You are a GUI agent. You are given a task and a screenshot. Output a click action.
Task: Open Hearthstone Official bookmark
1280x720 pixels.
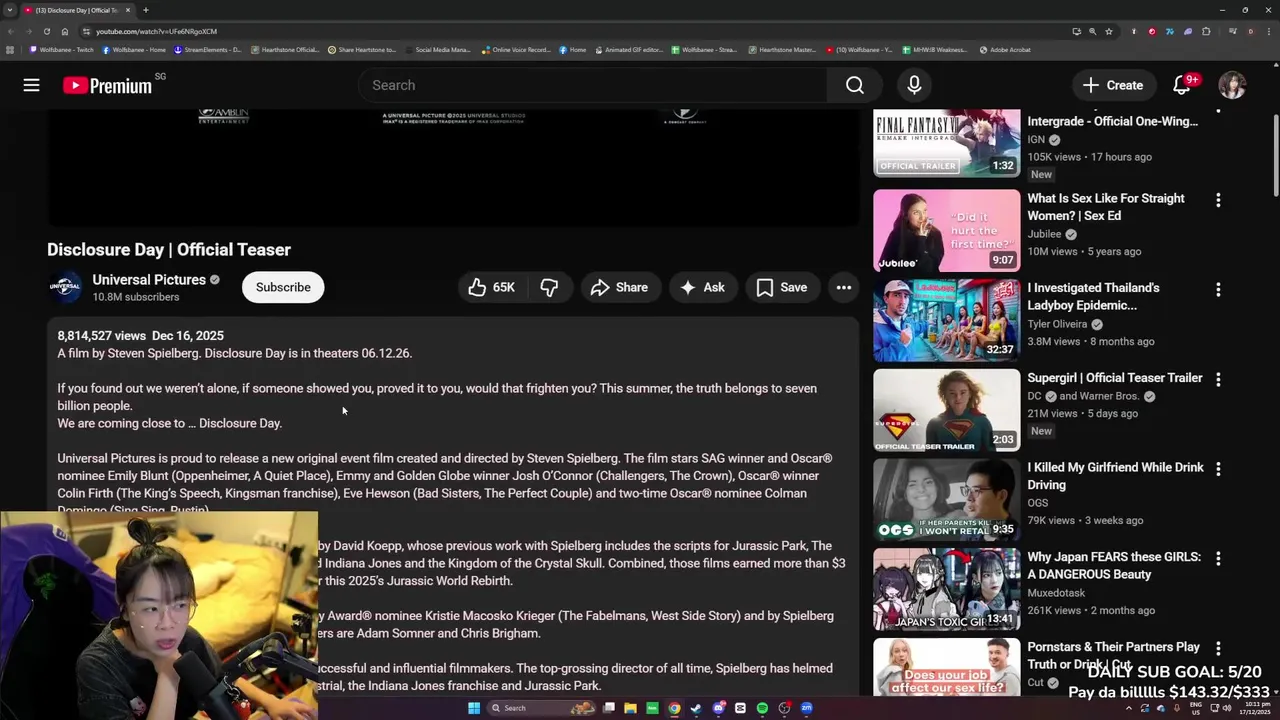pos(285,50)
